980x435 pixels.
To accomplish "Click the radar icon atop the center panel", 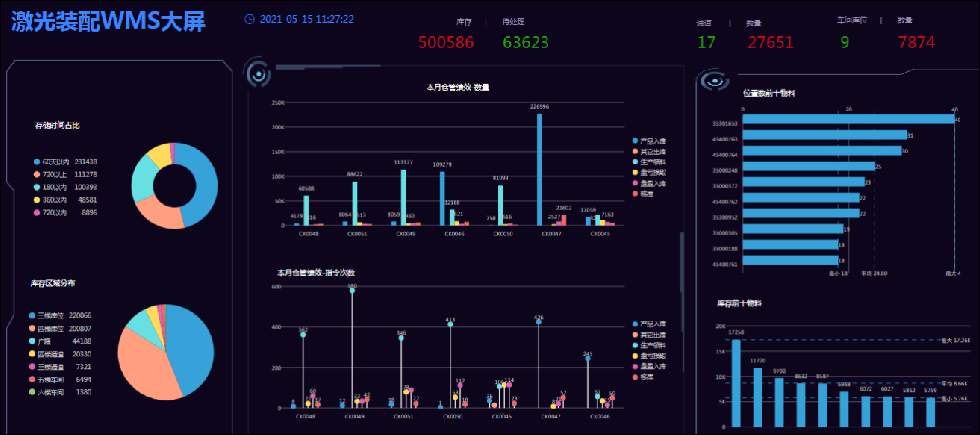I will point(258,73).
